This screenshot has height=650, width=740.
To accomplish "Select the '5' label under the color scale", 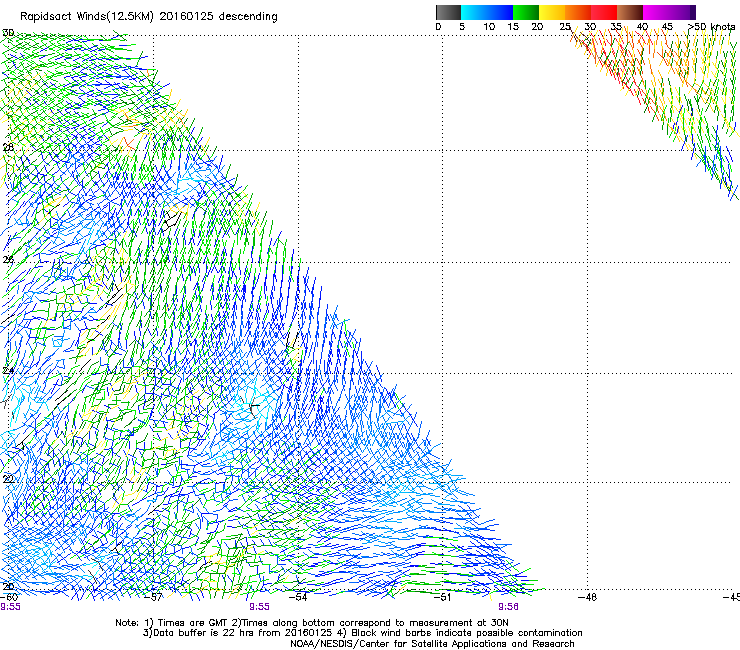I will tap(462, 26).
